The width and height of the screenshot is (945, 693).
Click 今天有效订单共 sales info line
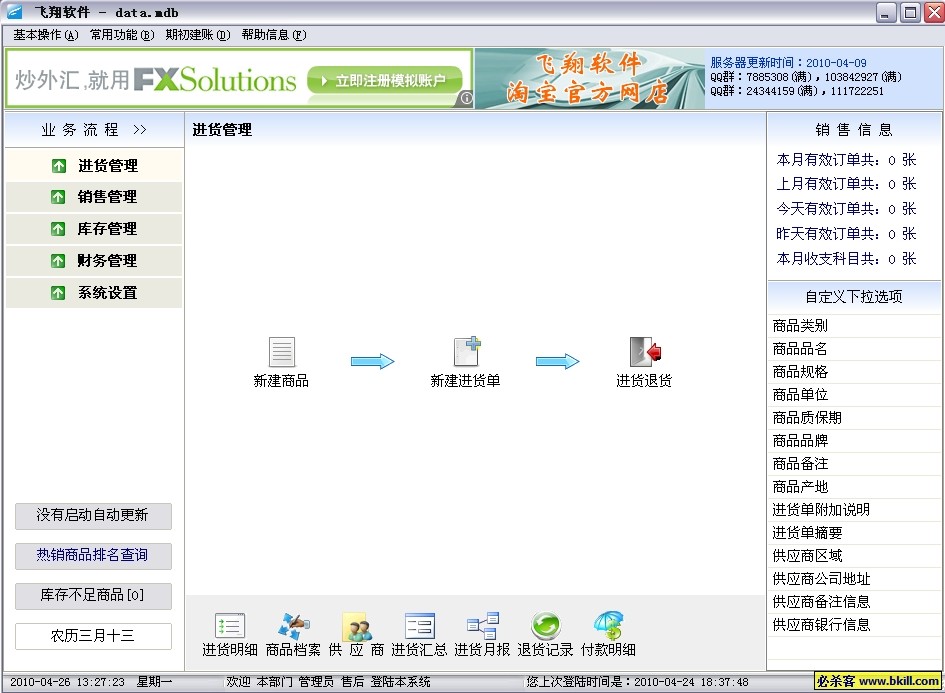click(x=846, y=209)
